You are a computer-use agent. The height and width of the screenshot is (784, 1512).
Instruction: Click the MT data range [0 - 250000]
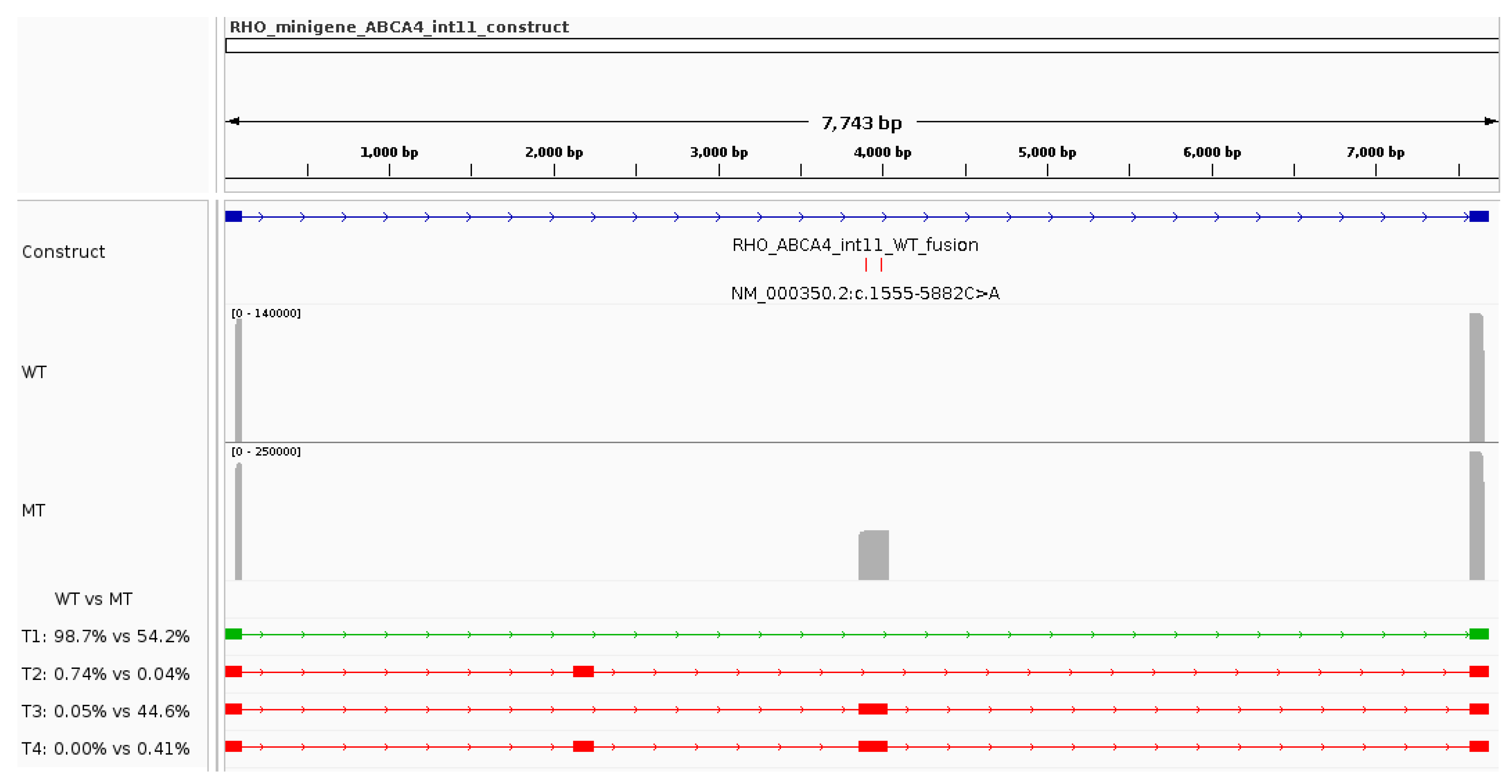click(266, 451)
